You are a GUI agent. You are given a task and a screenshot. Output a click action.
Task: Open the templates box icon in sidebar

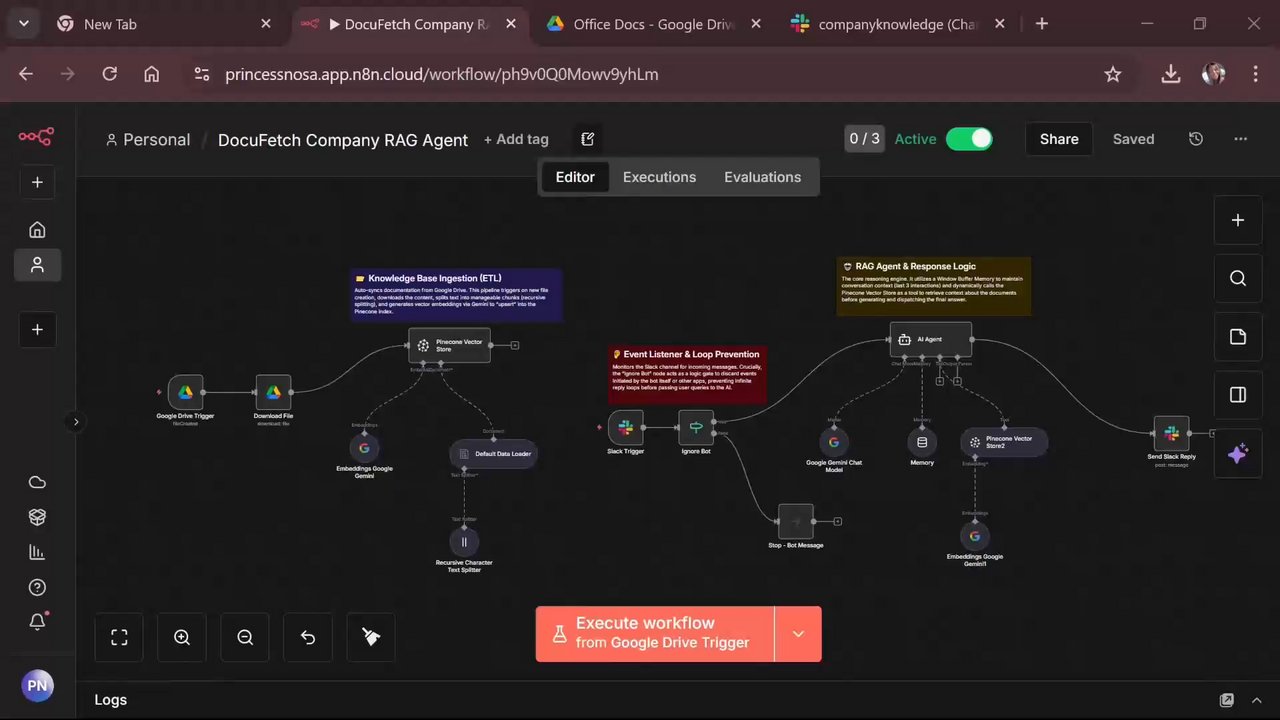pyautogui.click(x=37, y=517)
